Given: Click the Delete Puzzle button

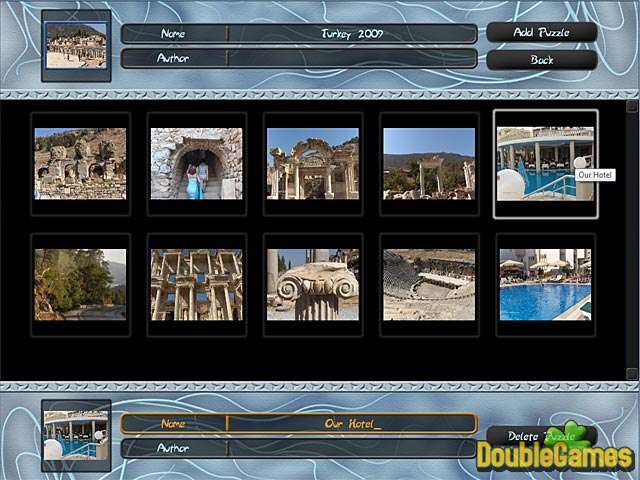Looking at the screenshot, I should point(540,436).
